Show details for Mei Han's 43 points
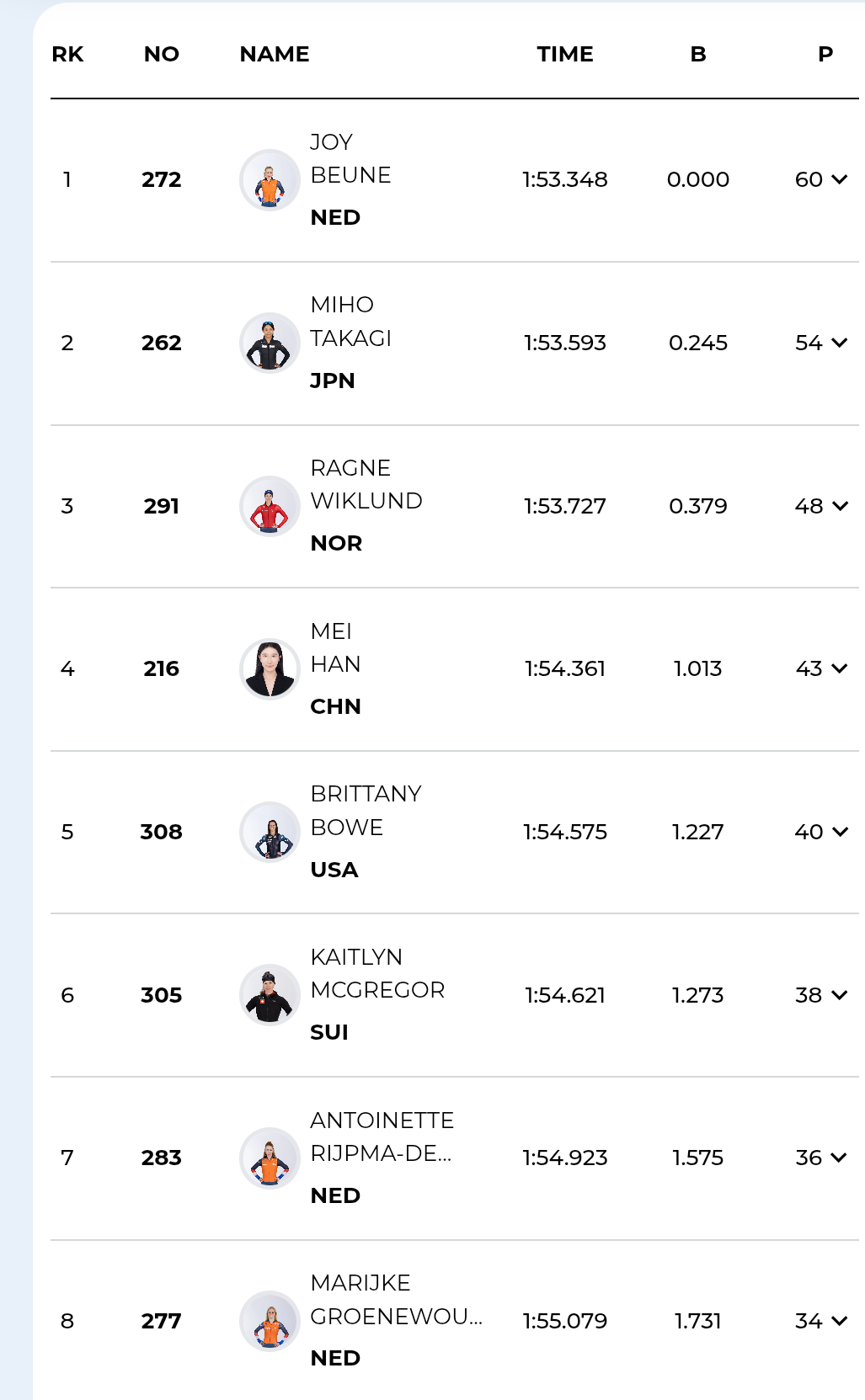 pyautogui.click(x=839, y=668)
